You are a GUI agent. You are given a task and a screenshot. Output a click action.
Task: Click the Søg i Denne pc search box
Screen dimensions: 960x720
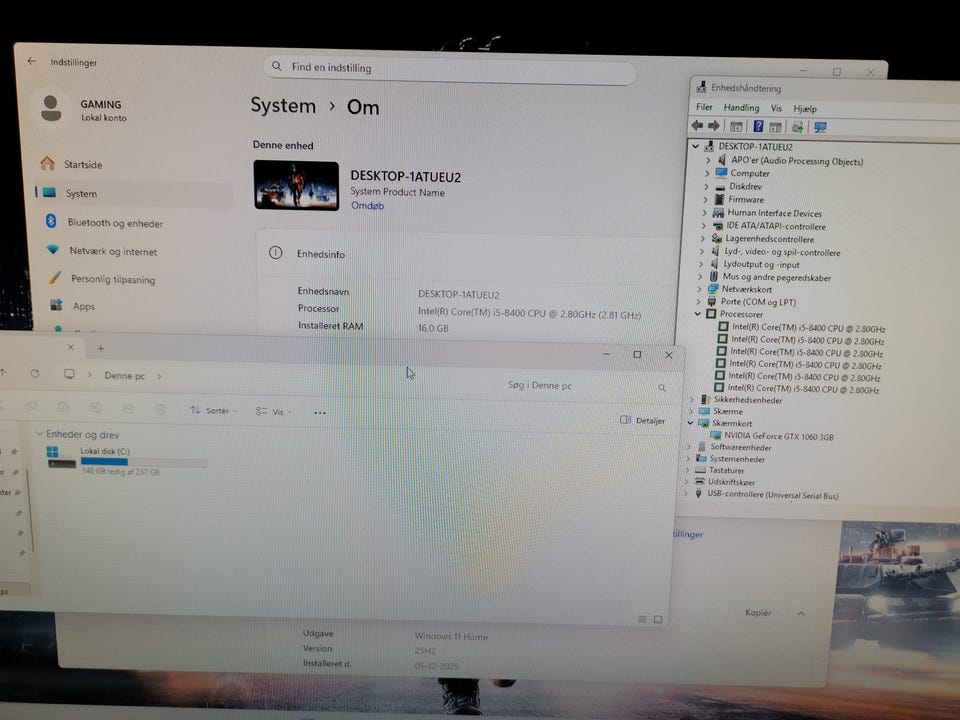(x=586, y=386)
